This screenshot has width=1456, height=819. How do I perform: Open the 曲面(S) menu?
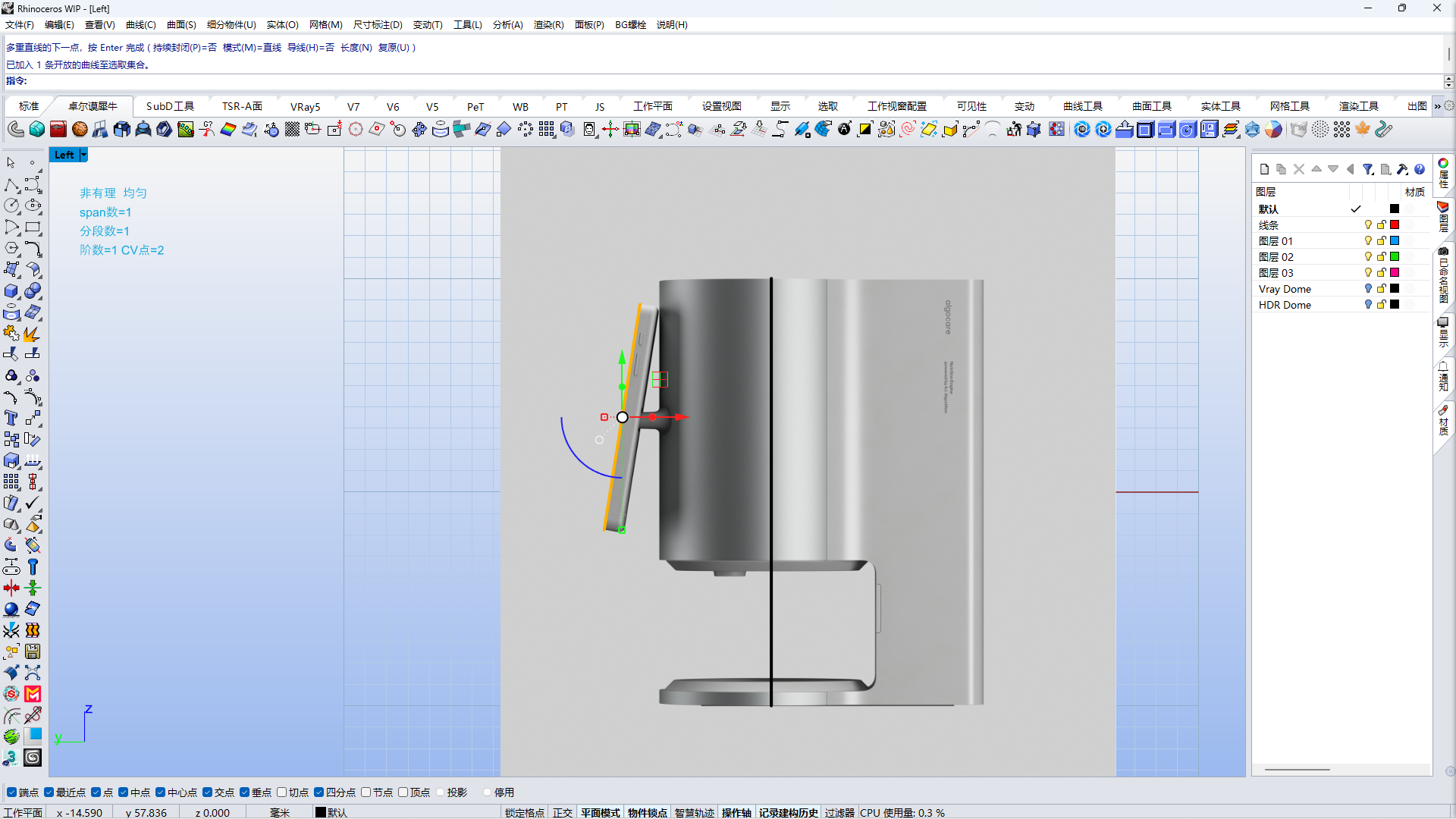tap(181, 24)
